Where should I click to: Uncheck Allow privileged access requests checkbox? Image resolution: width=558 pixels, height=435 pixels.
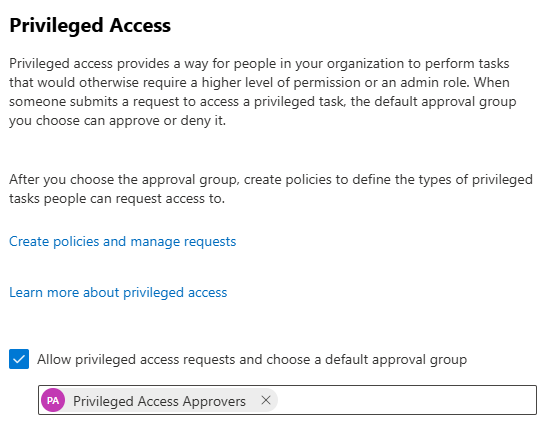pos(19,359)
